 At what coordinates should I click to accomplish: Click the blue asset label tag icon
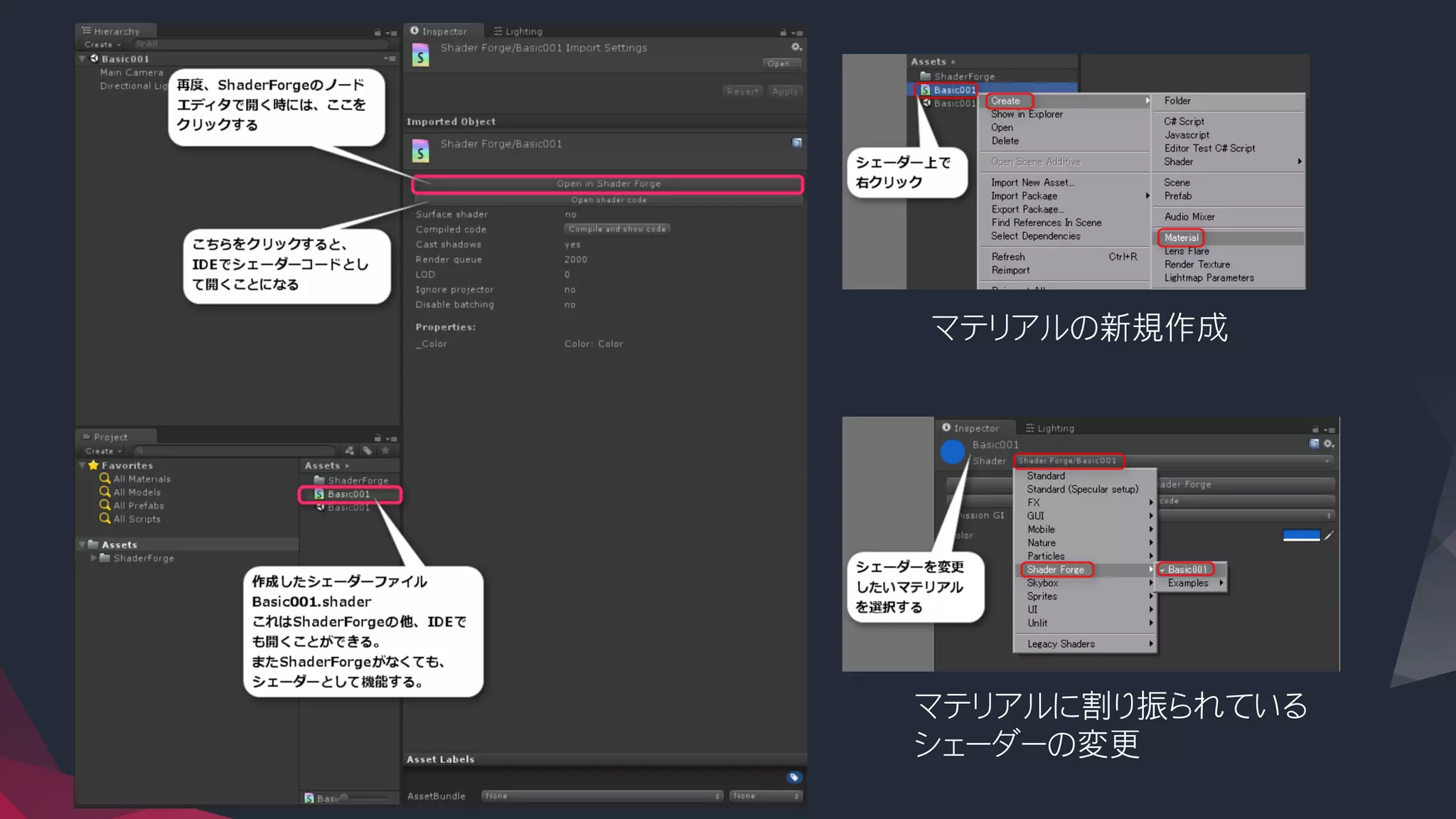tap(794, 777)
